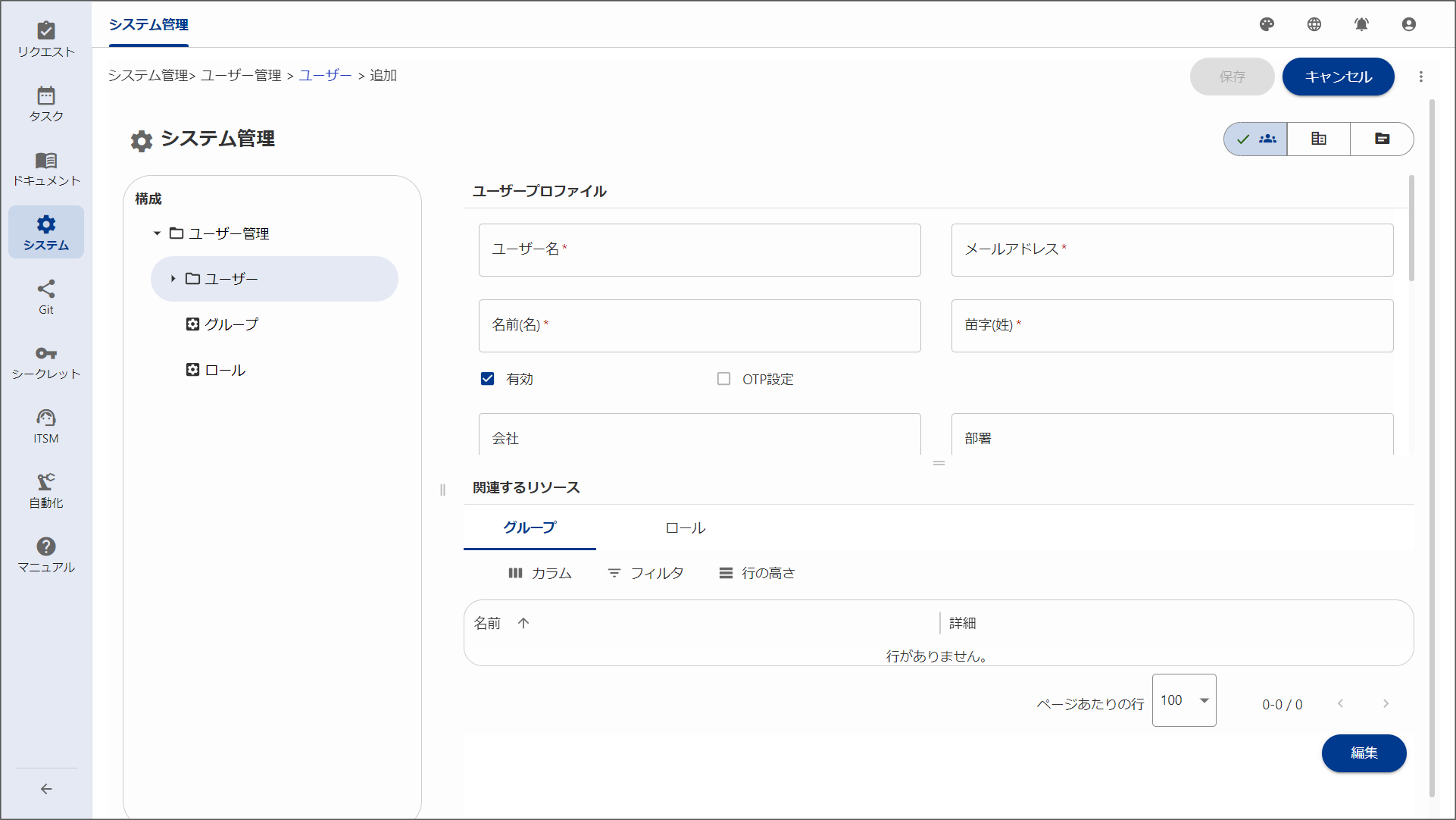Switch to the グループ tab
Screen dimensions: 1456x820
click(530, 527)
